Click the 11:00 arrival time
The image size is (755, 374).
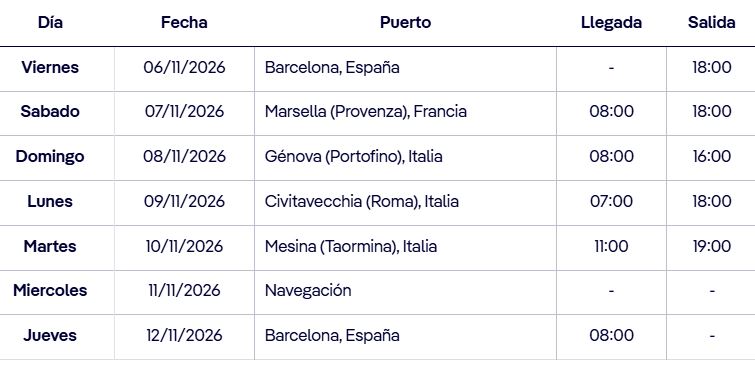point(611,246)
